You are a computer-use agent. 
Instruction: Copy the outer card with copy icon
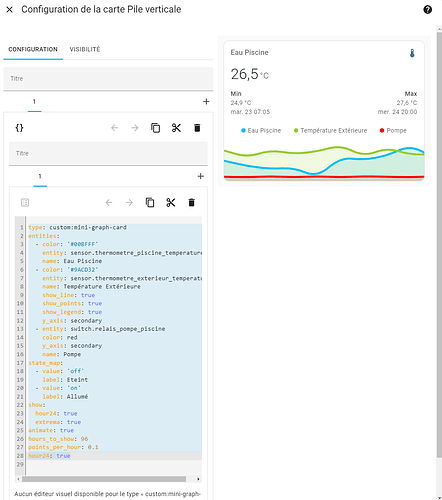(156, 128)
